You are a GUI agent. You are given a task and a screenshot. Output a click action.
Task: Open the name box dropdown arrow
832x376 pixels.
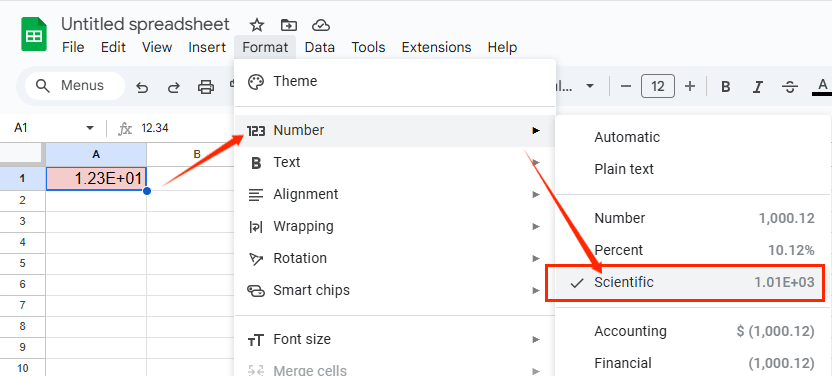pos(90,128)
